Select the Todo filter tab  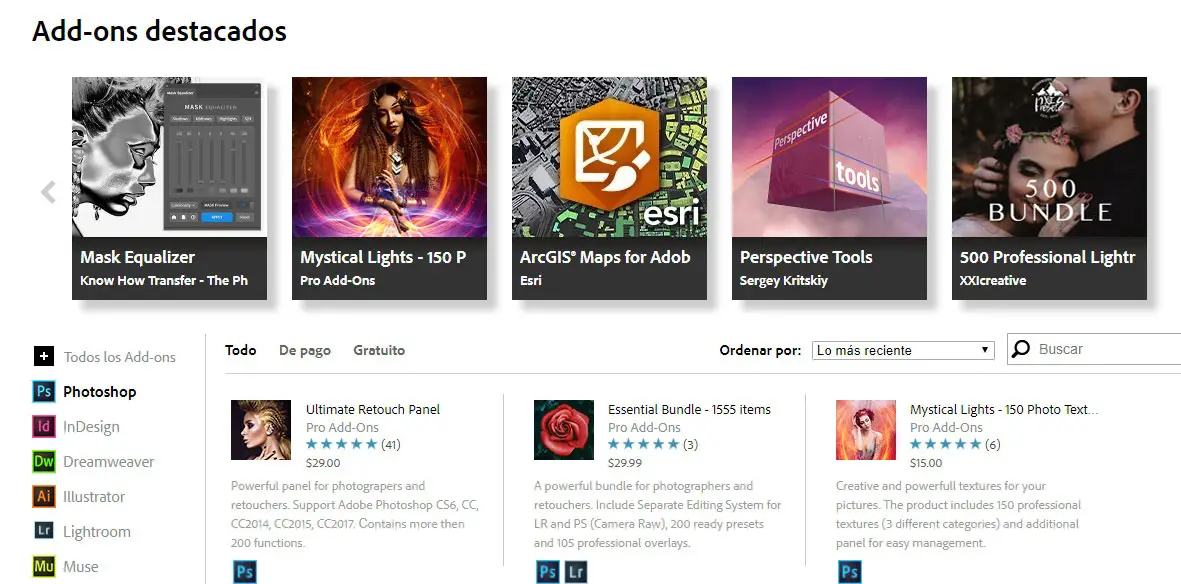(x=240, y=350)
